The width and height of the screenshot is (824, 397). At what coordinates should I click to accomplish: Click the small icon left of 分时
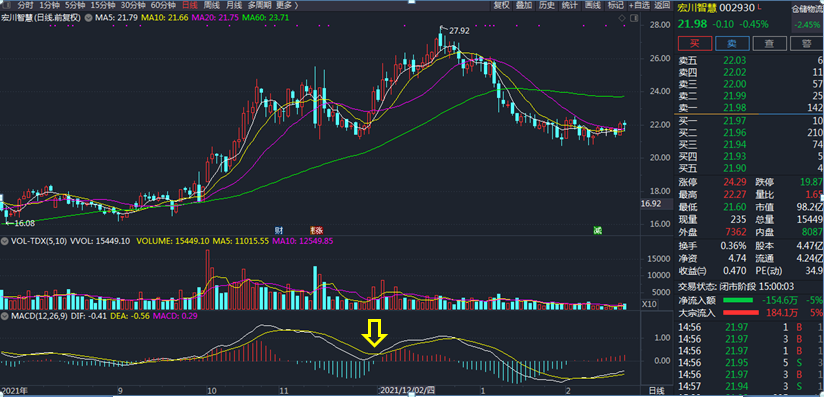(6, 6)
